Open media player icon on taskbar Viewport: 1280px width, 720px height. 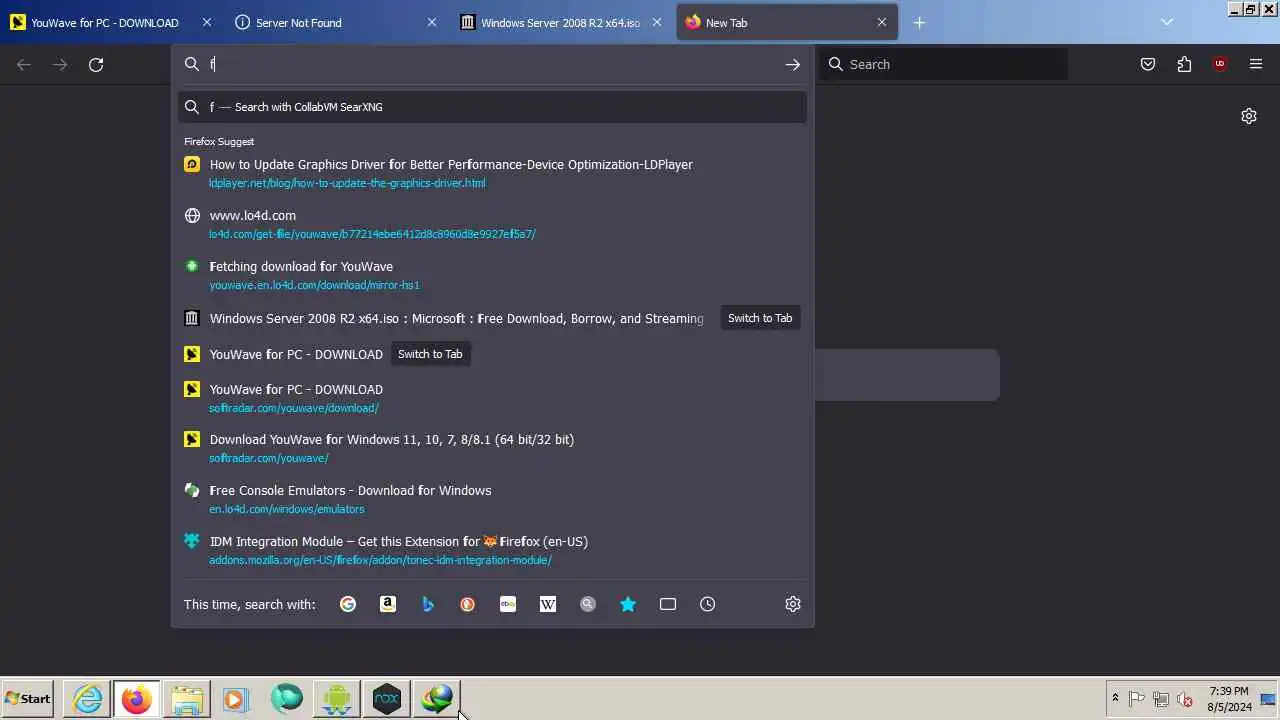[235, 699]
